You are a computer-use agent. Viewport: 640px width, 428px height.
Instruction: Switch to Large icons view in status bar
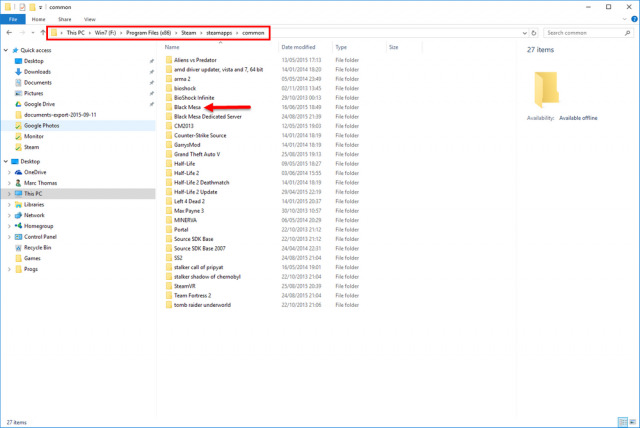coord(633,422)
